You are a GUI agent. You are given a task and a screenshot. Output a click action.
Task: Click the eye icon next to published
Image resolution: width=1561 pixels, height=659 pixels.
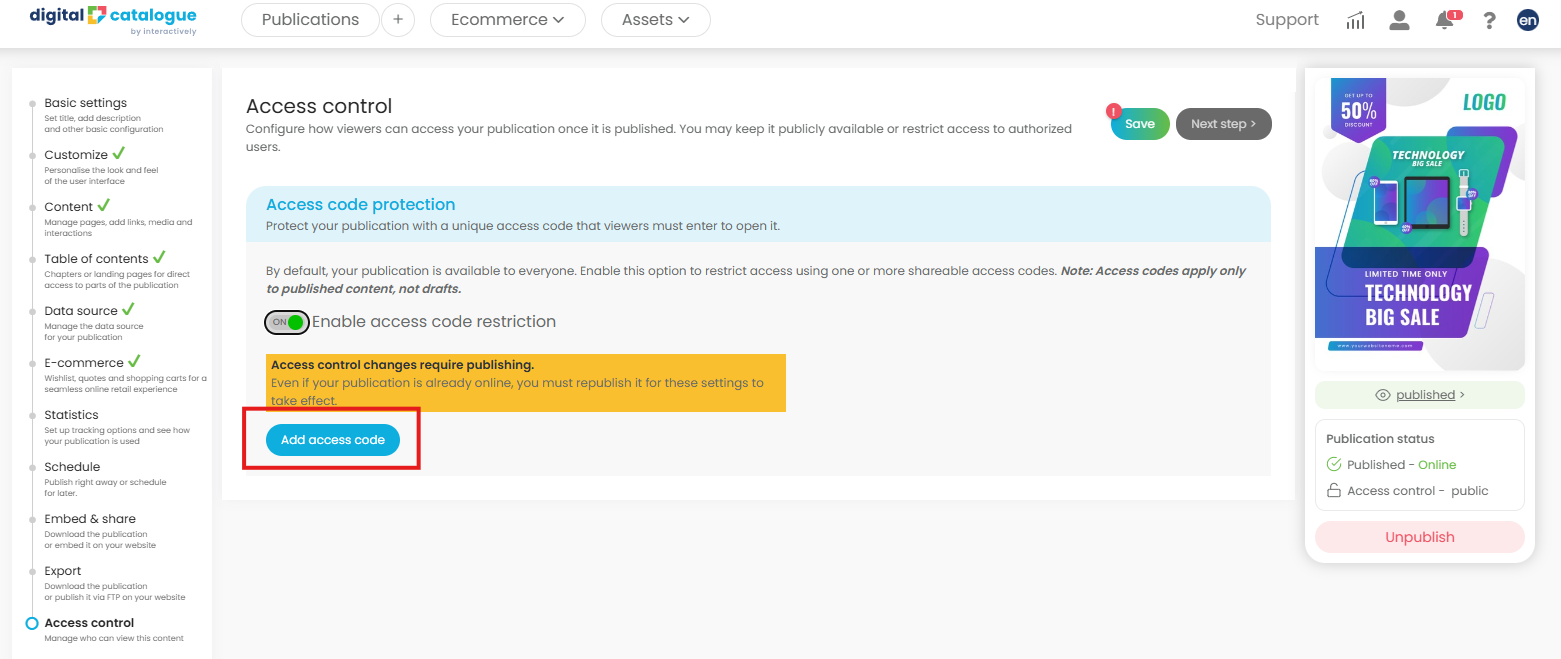pyautogui.click(x=1383, y=395)
